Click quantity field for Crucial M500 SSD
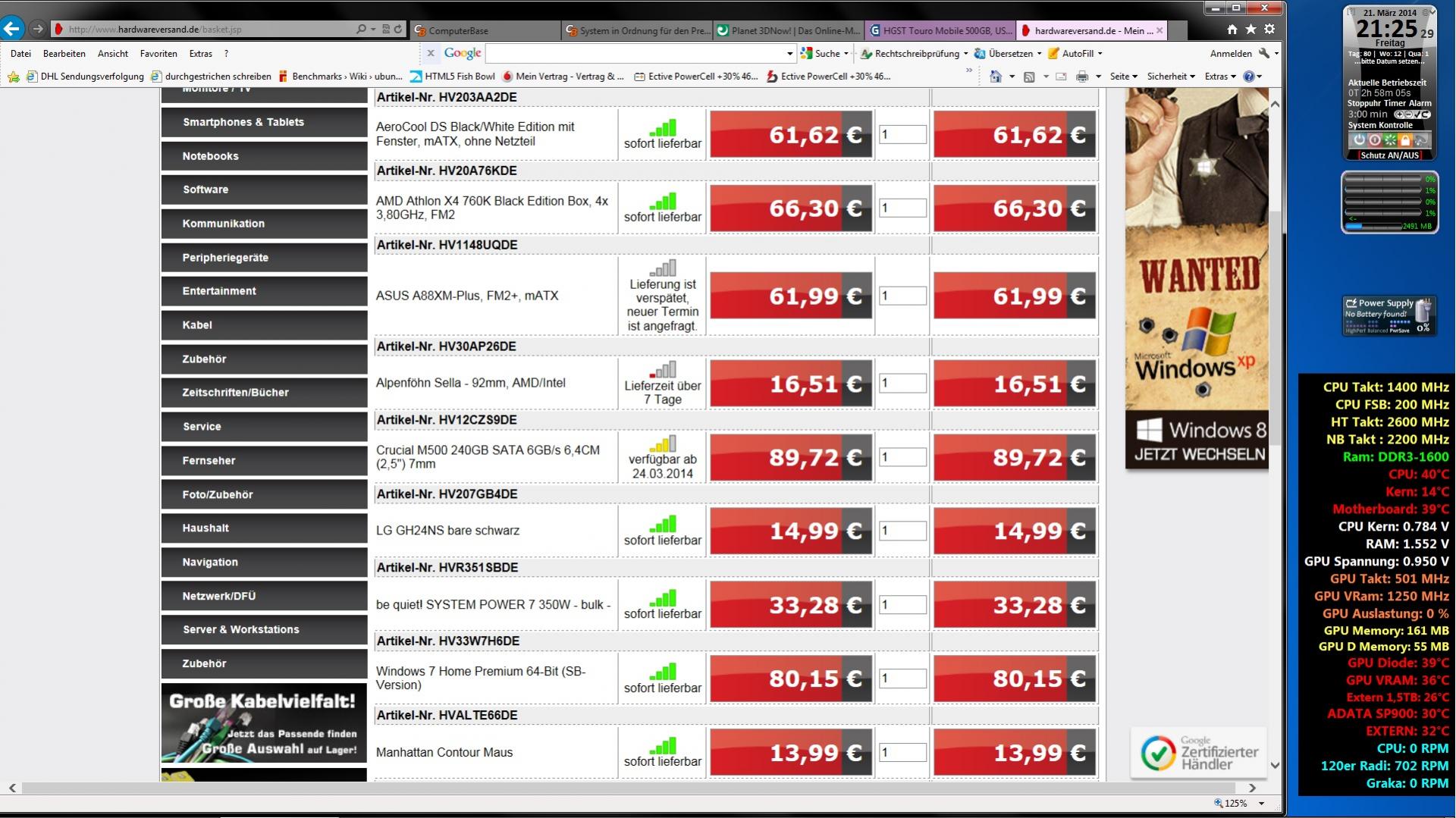The height and width of the screenshot is (818, 1456). (x=902, y=457)
